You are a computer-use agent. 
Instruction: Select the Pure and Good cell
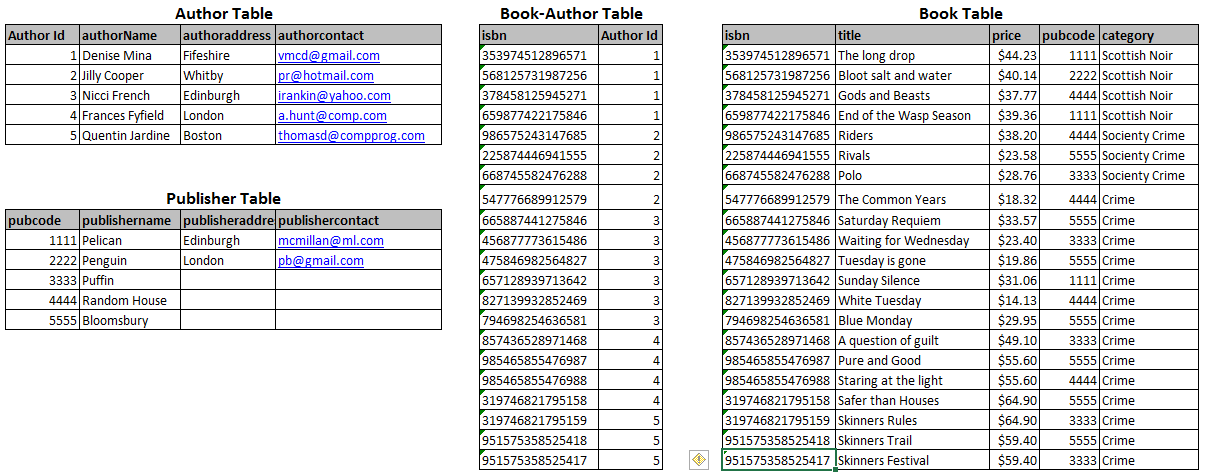click(x=912, y=361)
